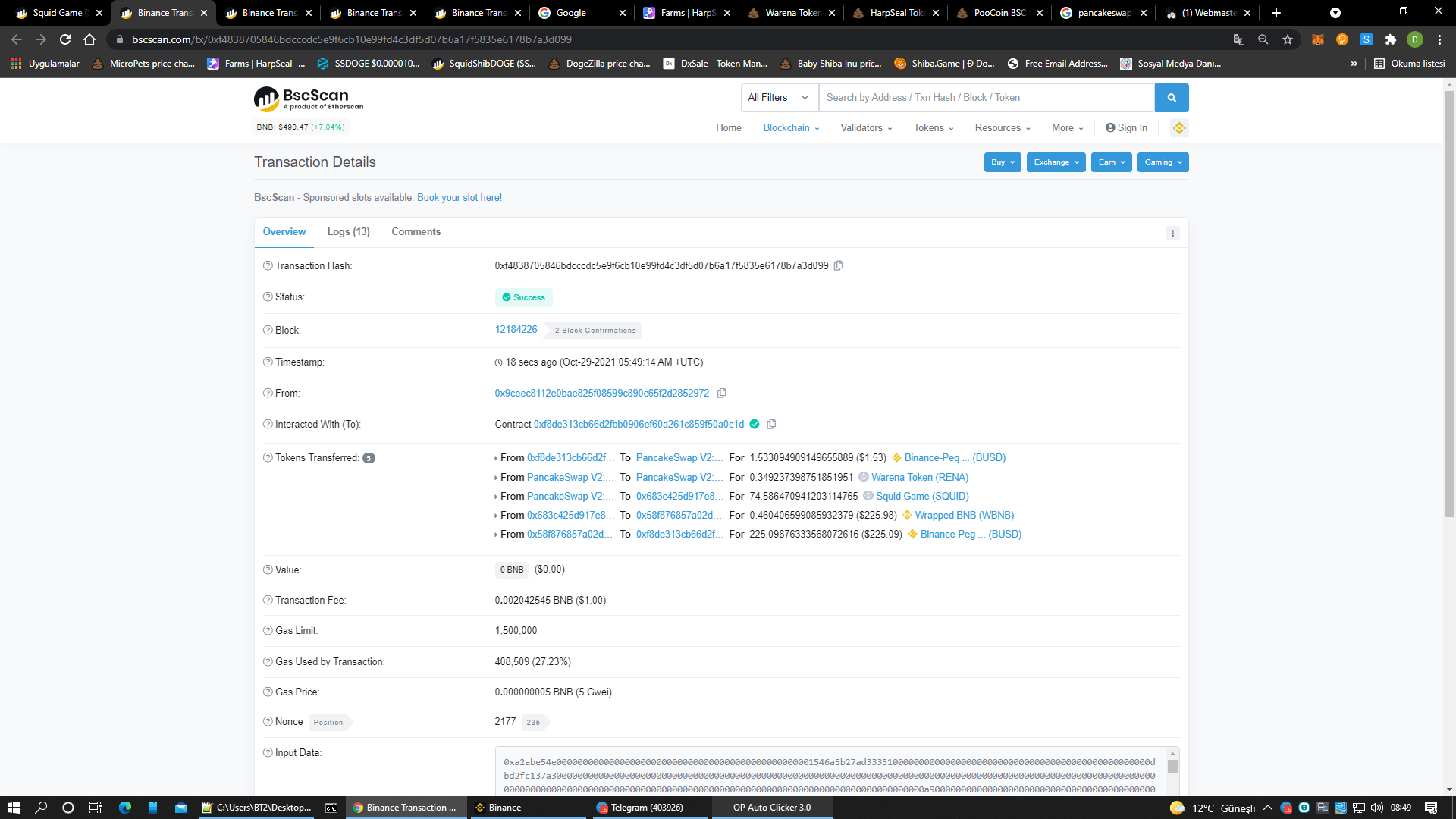
Task: Open the DxSale - Token Man... bookmark
Action: (715, 64)
